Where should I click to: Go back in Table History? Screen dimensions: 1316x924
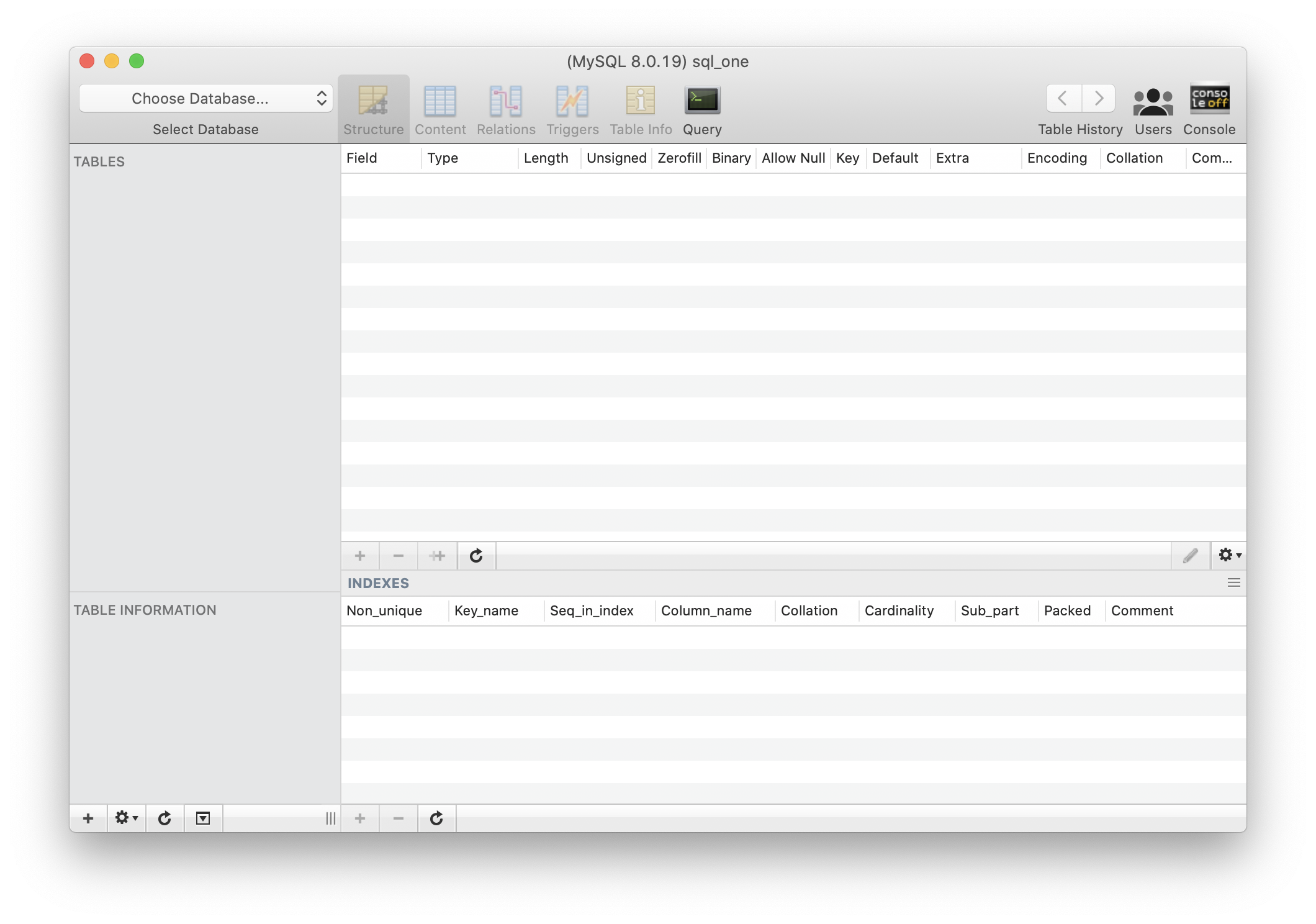[1061, 98]
